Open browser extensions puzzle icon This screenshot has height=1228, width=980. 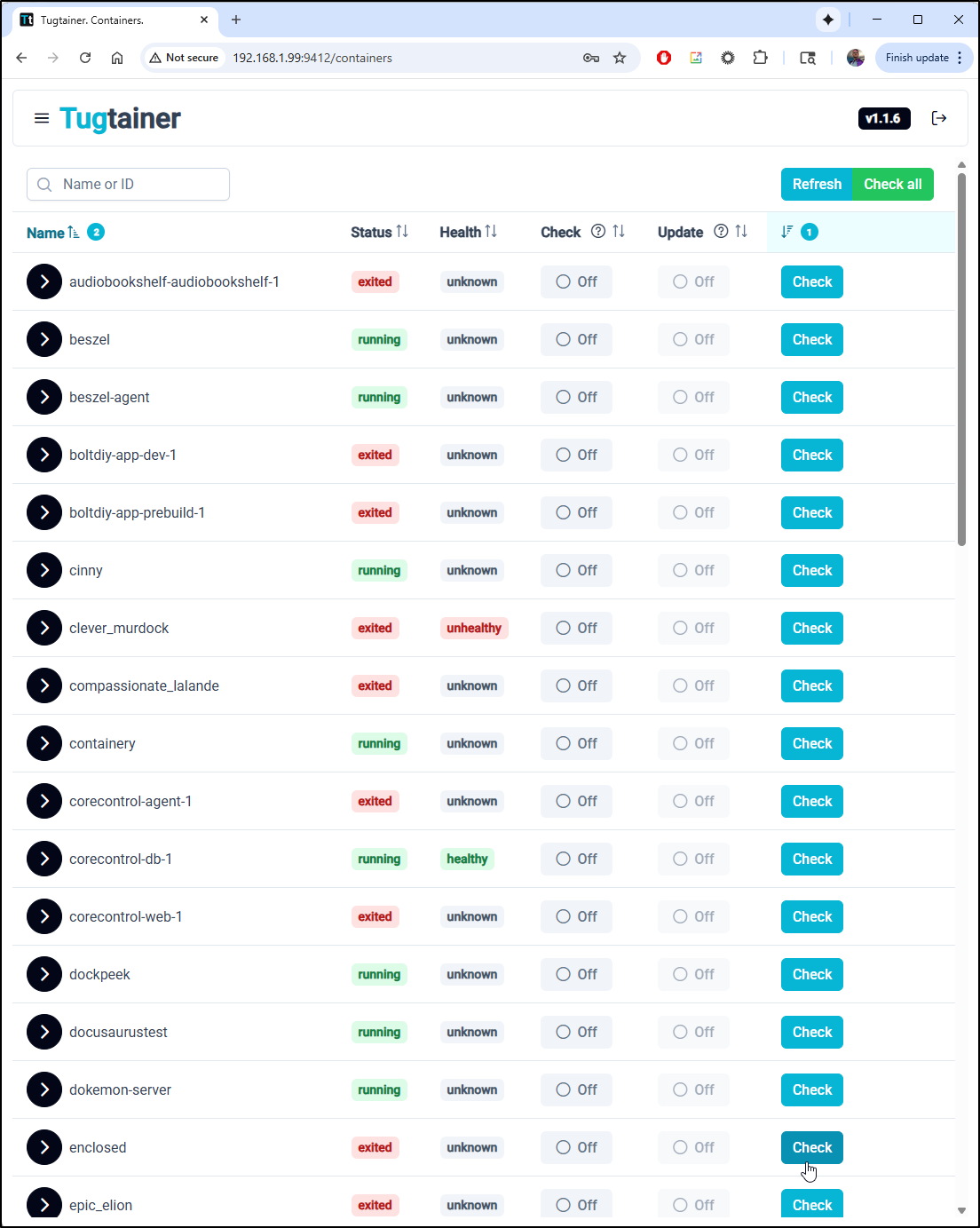760,58
